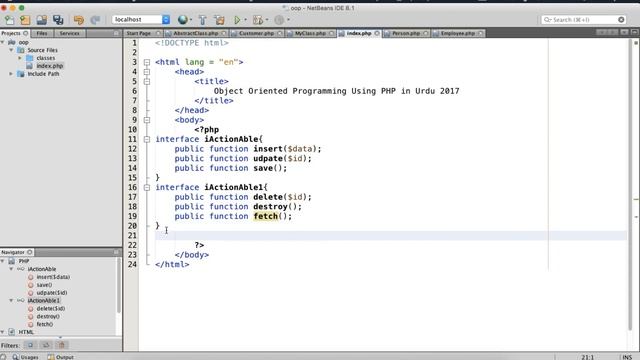Collapse the Source Files folder

(x=11, y=50)
